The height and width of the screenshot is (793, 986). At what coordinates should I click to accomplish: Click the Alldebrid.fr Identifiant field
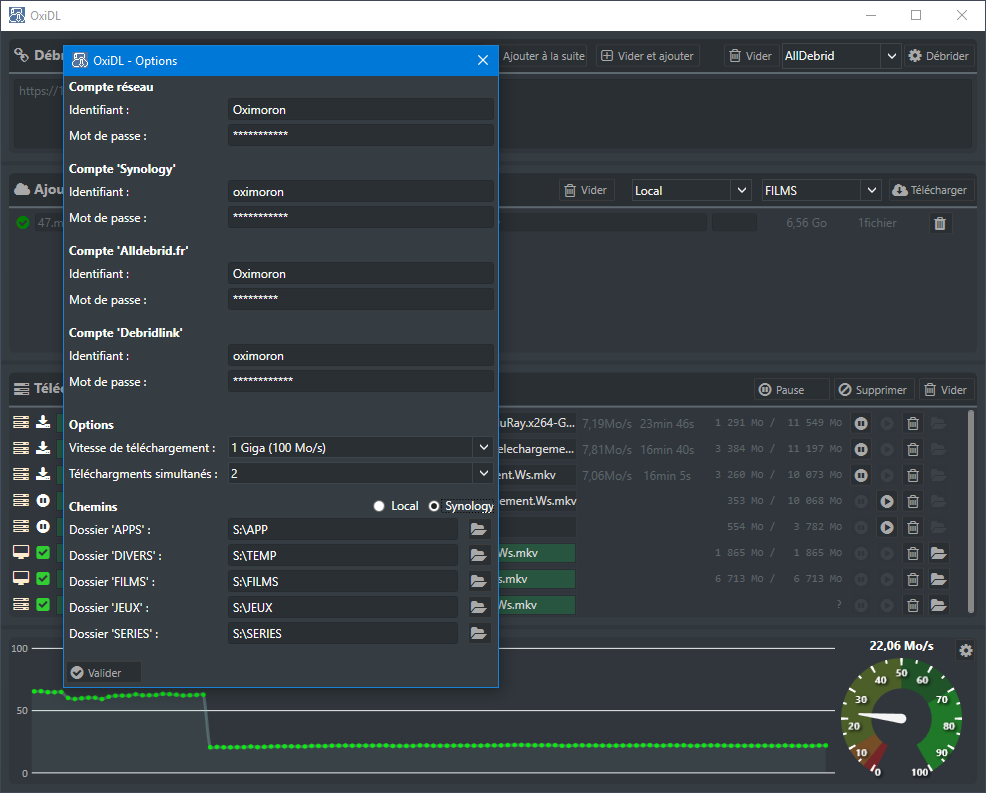tap(360, 274)
